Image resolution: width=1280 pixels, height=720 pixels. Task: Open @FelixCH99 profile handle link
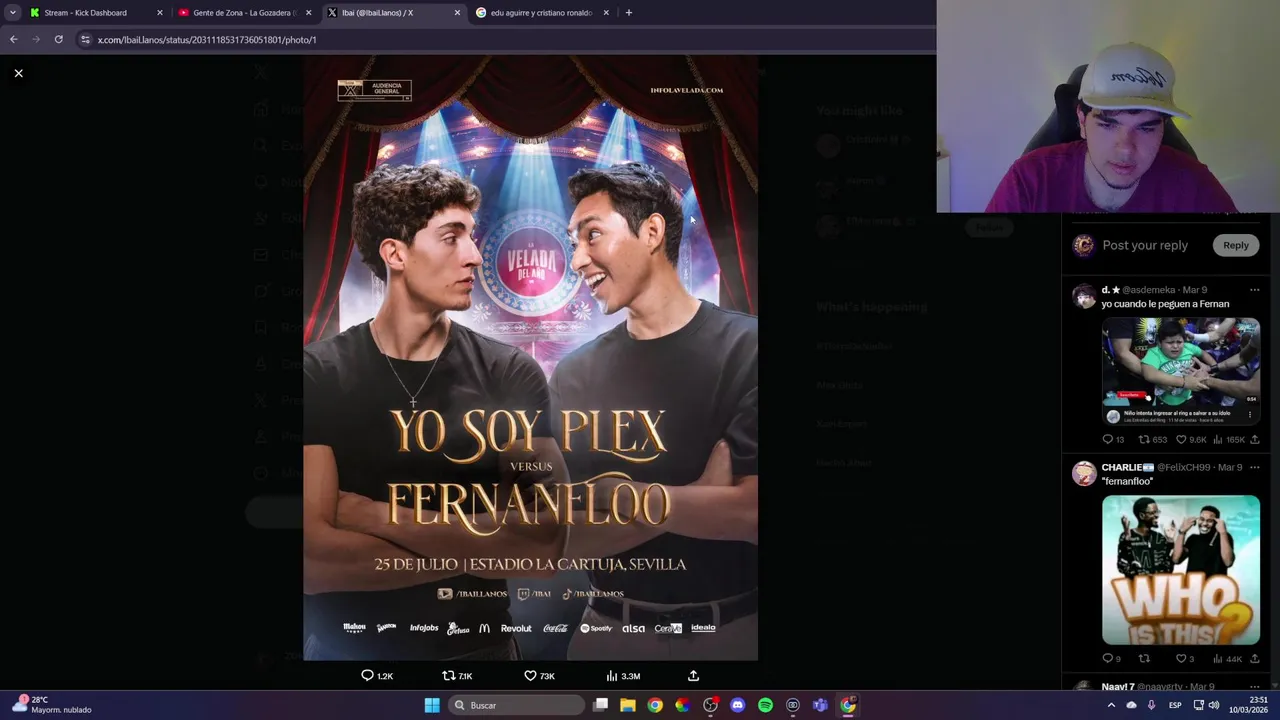click(x=1185, y=467)
